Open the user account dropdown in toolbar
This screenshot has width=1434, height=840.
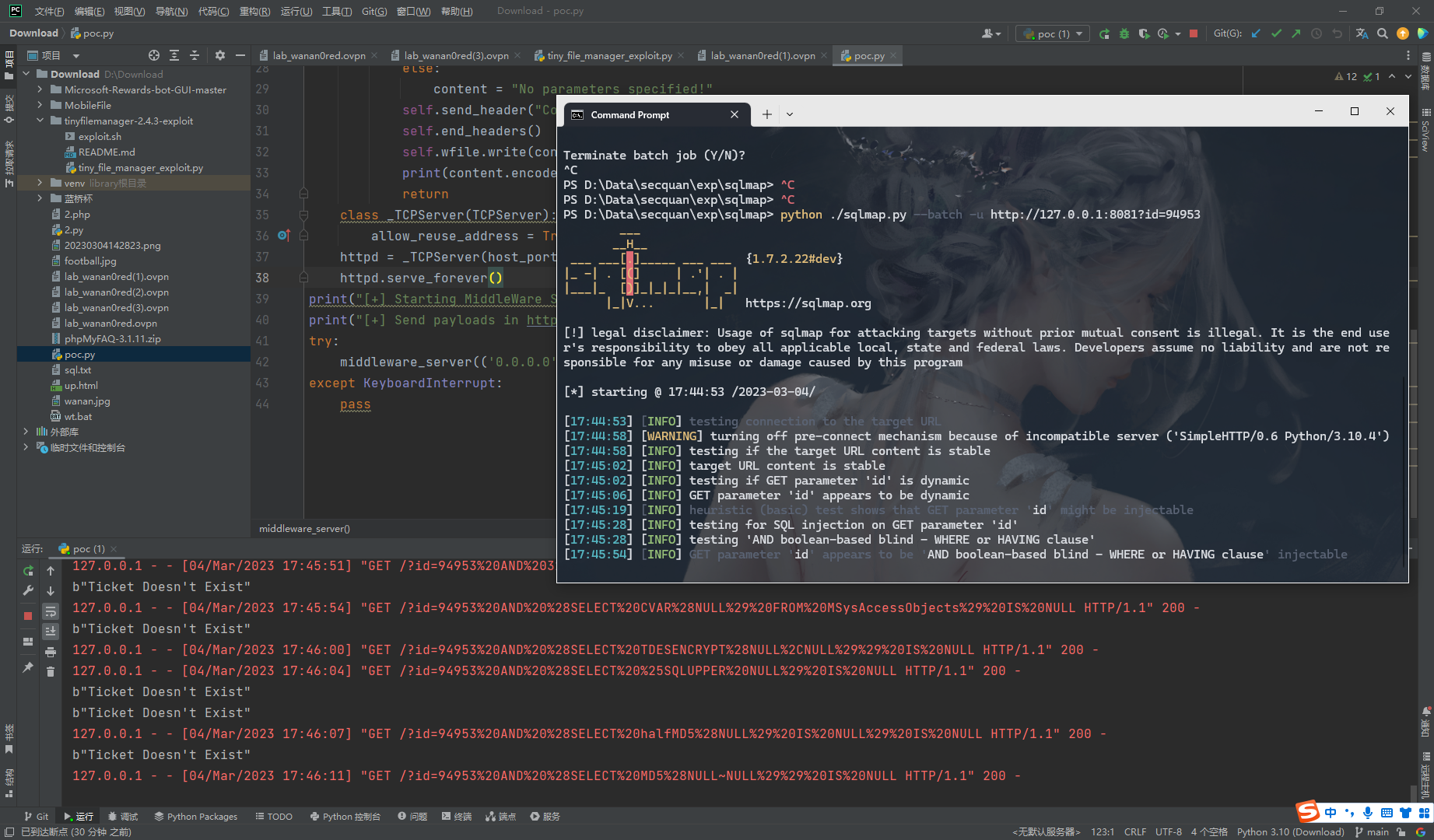(x=991, y=33)
